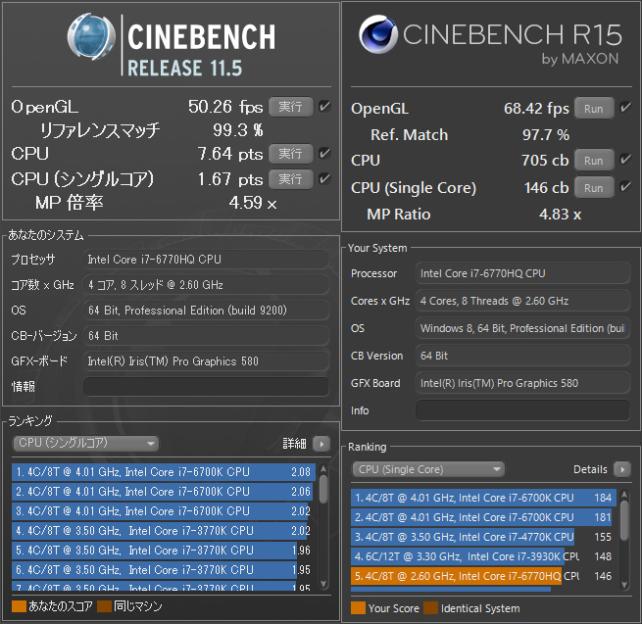Click Cores x GHz field in Cinebench R15
This screenshot has height=624, width=642.
pyautogui.click(x=523, y=301)
